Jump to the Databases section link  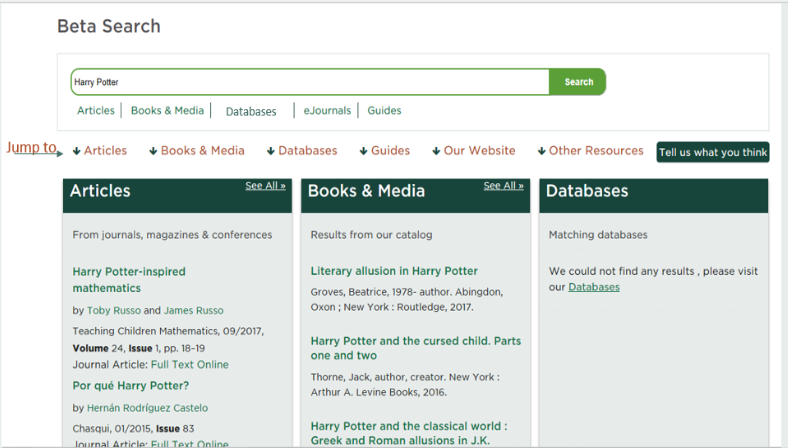(x=308, y=151)
